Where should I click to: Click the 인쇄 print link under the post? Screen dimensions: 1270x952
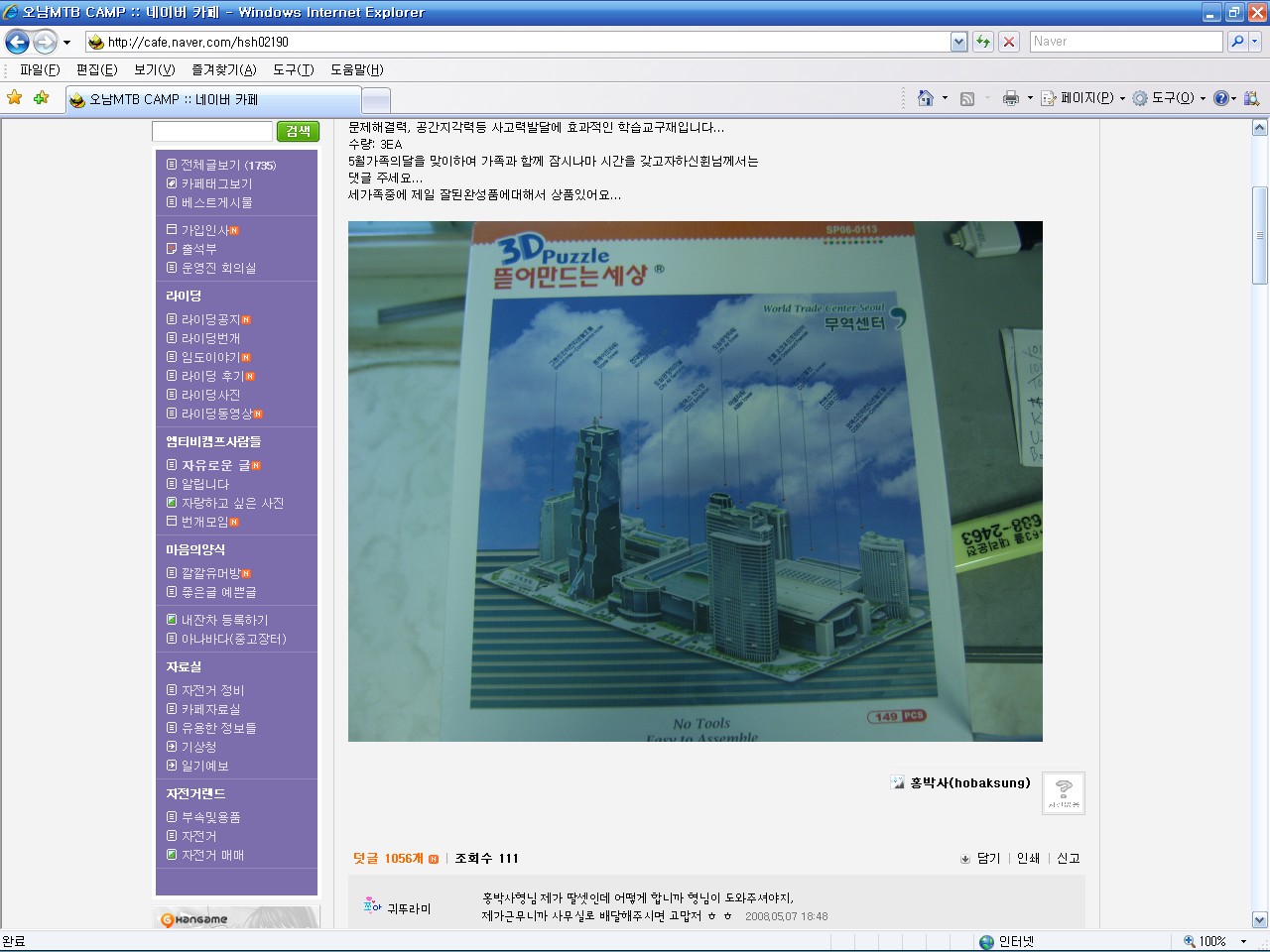tap(1028, 859)
